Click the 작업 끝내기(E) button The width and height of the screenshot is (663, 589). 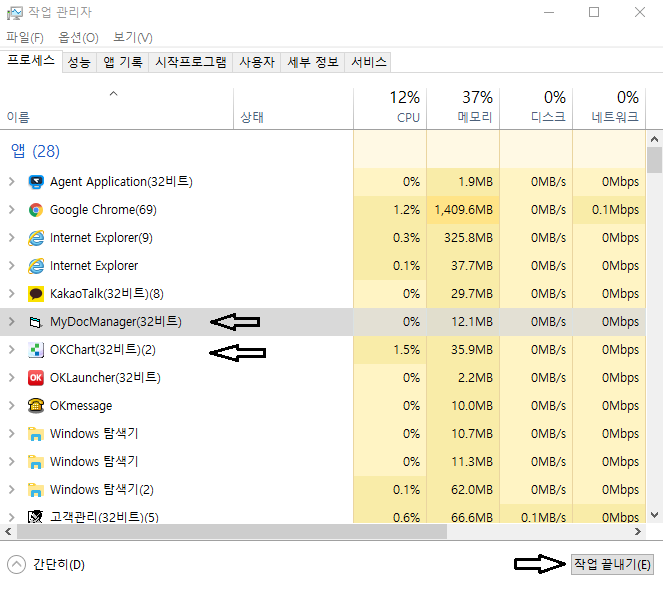pyautogui.click(x=612, y=564)
